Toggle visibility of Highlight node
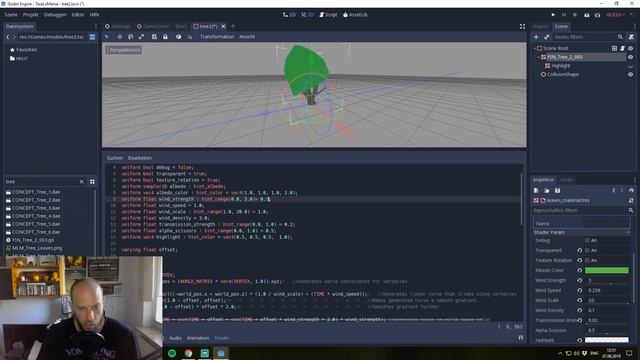 (631, 66)
